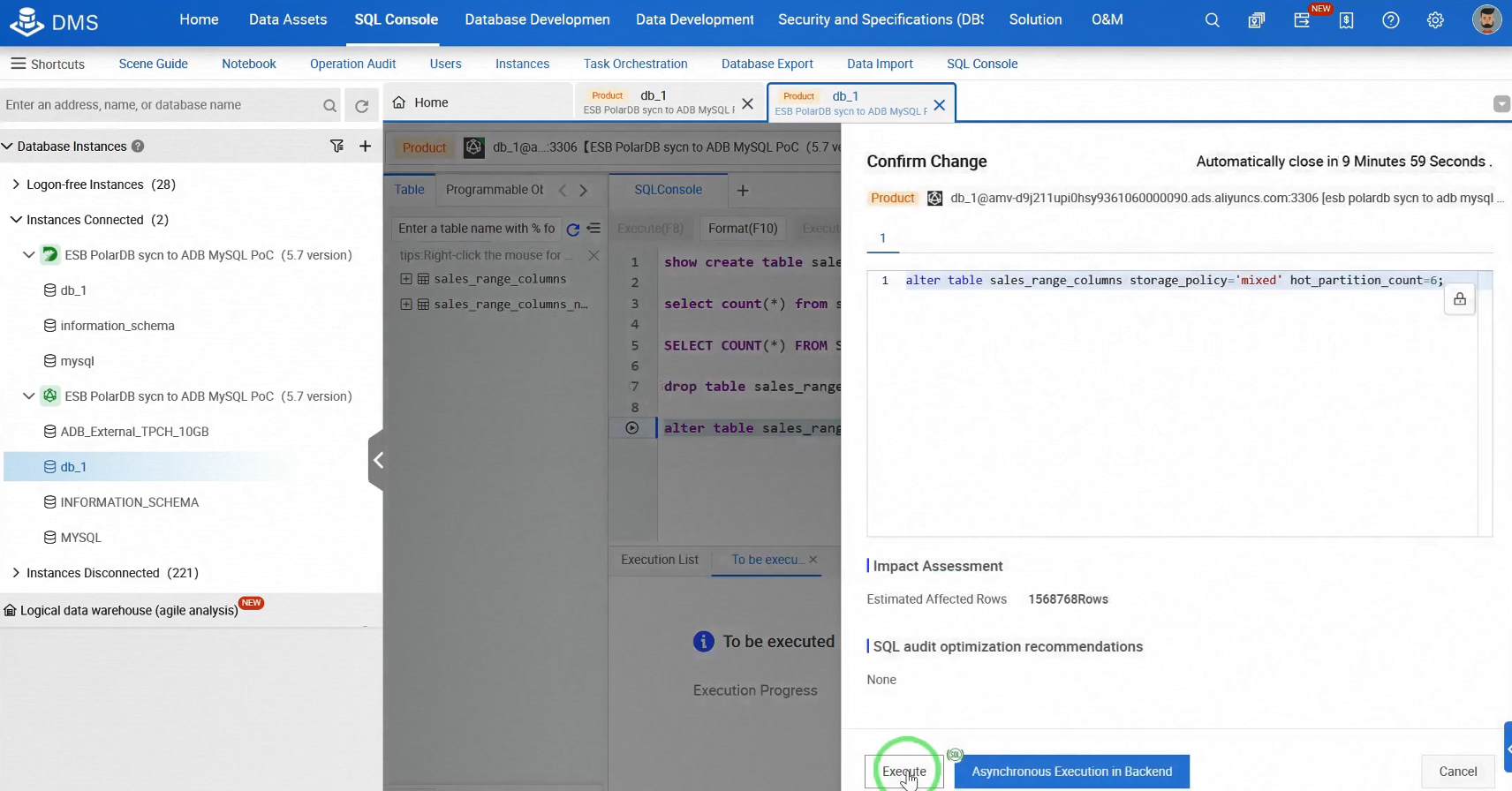Select tab 1 in Confirm Change dialog
The image size is (1512, 791).
[x=882, y=238]
